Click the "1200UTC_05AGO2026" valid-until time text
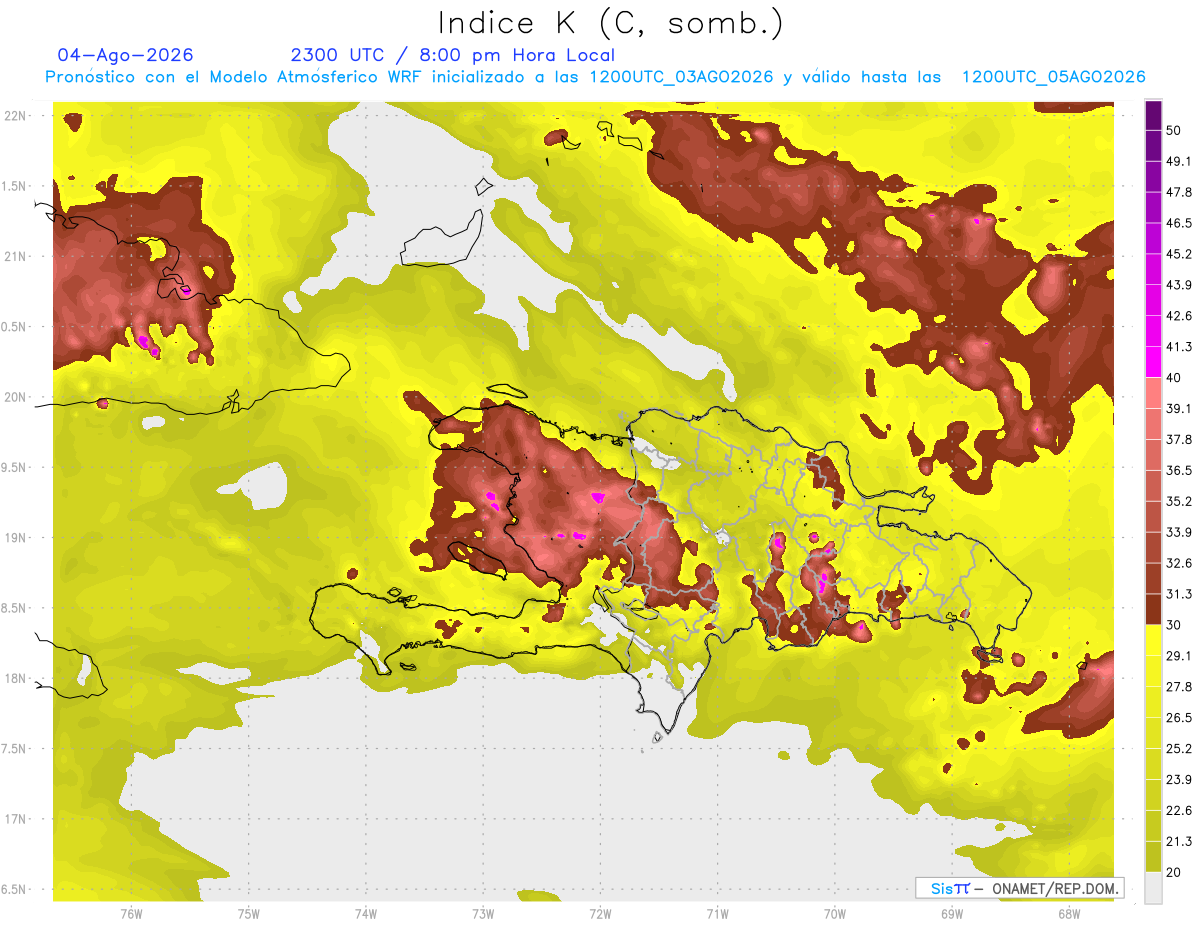 pyautogui.click(x=1053, y=77)
